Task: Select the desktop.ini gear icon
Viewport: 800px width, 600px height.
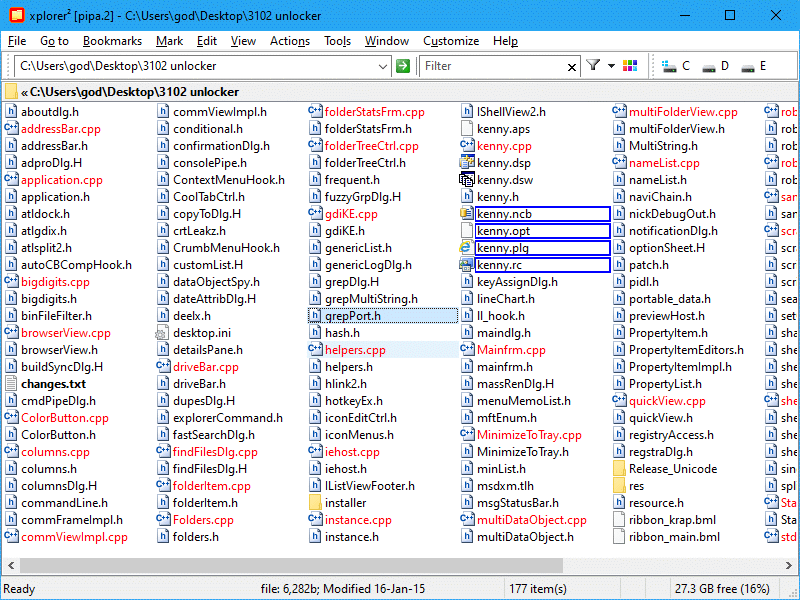Action: click(x=162, y=333)
